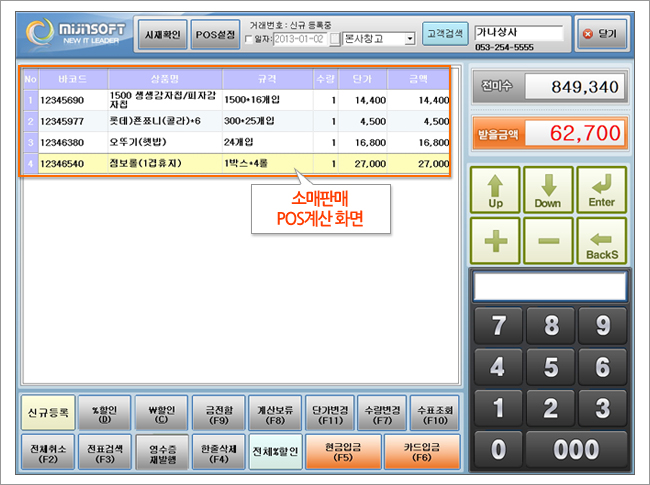Click the 금액 column header

pos(418,79)
